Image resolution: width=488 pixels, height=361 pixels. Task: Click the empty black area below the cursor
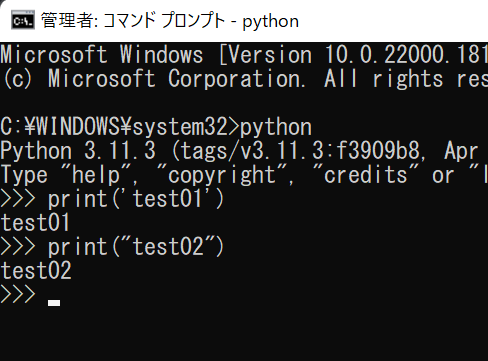coord(244,335)
